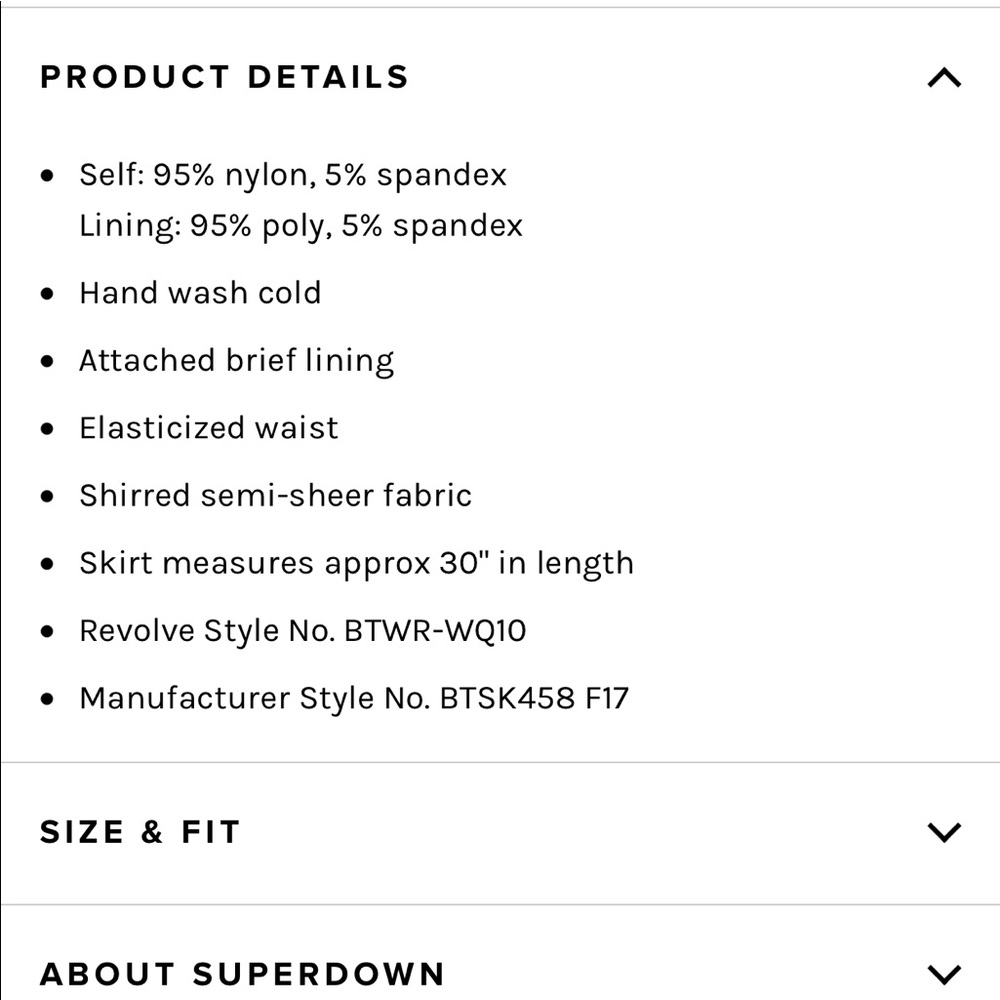Select the Revolve Style No. BTWR-WQ10 text
Screen dimensions: 1000x1000
point(304,630)
